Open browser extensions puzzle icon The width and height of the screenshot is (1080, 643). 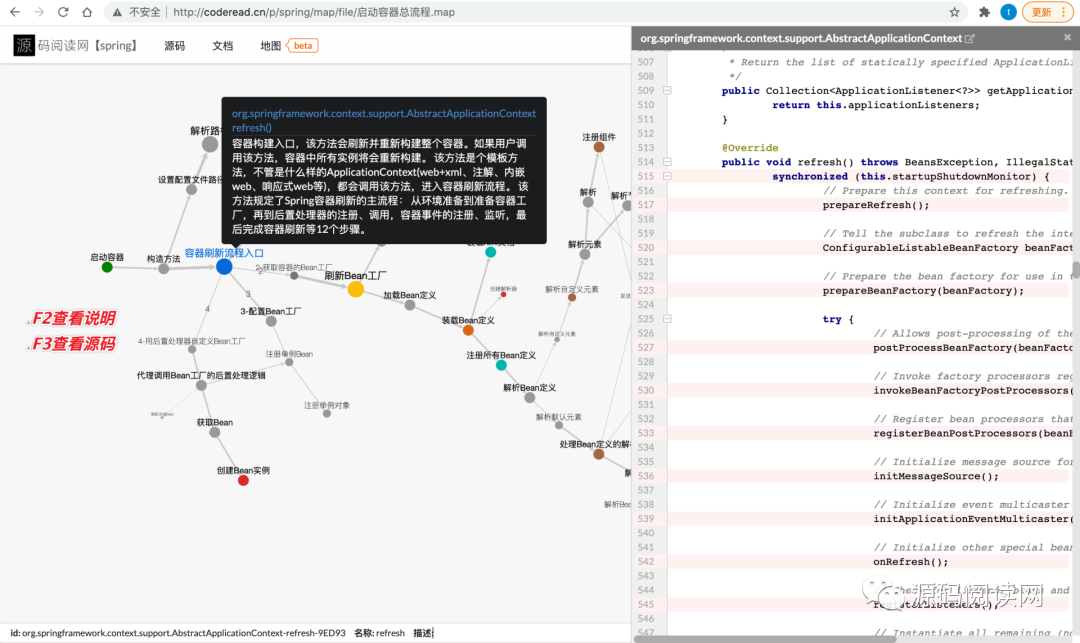(x=984, y=12)
